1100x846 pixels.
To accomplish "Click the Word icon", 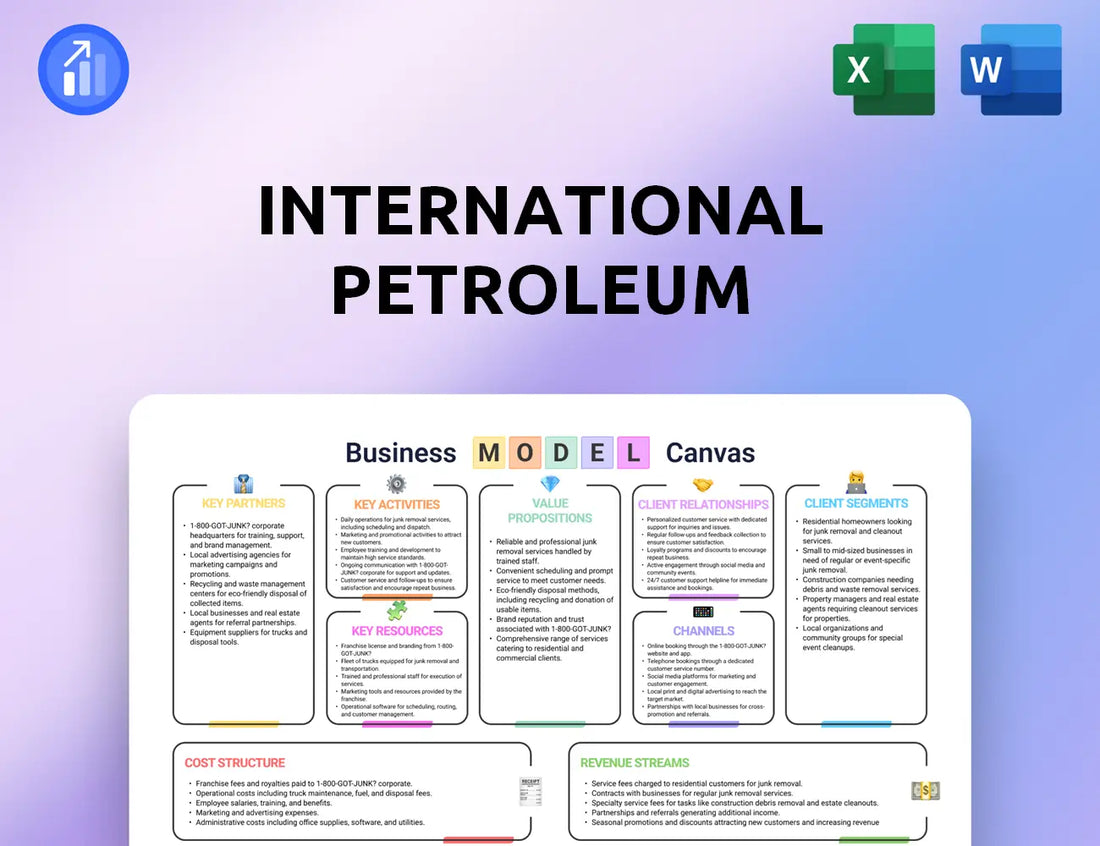I will click(1011, 69).
